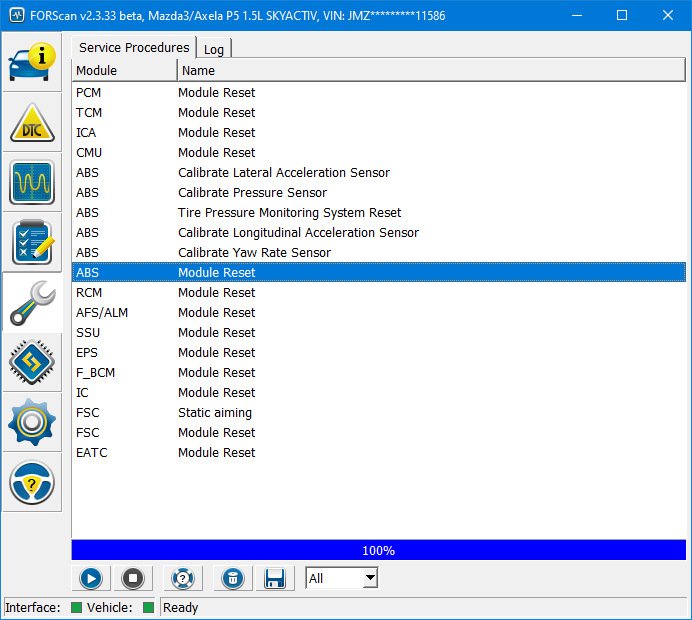Open the oscilloscope live data section

[x=32, y=182]
